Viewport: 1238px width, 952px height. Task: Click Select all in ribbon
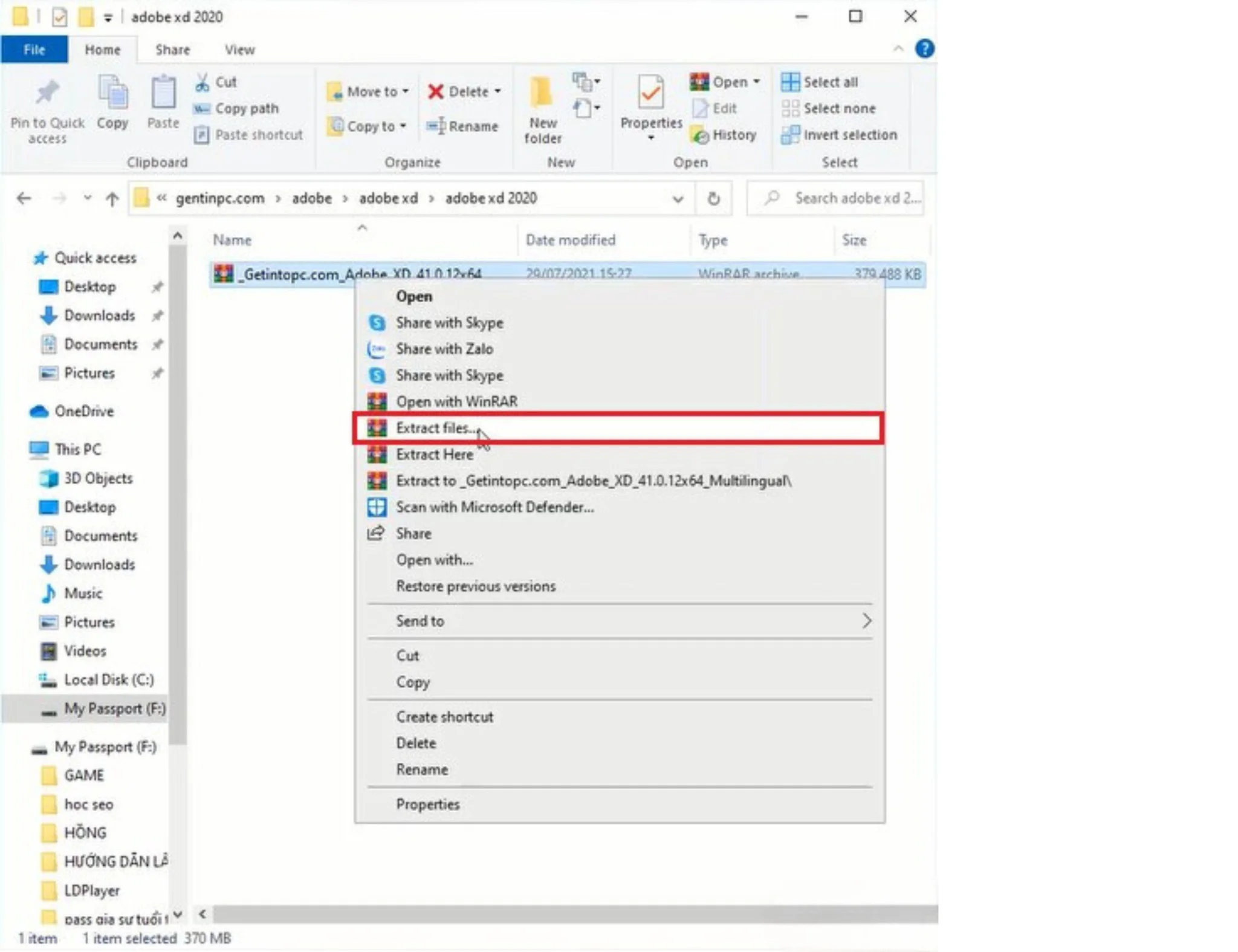click(x=819, y=82)
